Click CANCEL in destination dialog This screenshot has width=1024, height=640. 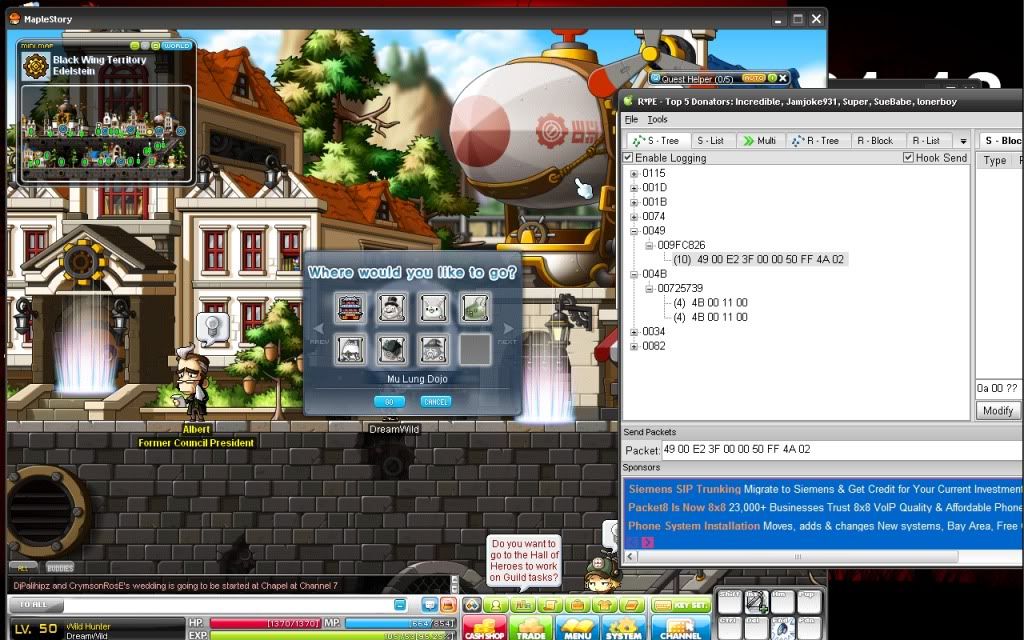coord(436,402)
